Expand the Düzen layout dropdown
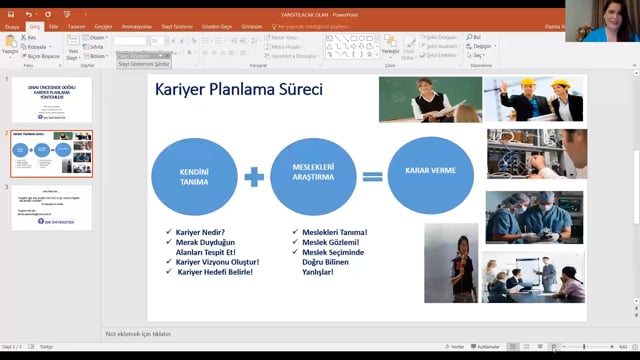 (96, 38)
